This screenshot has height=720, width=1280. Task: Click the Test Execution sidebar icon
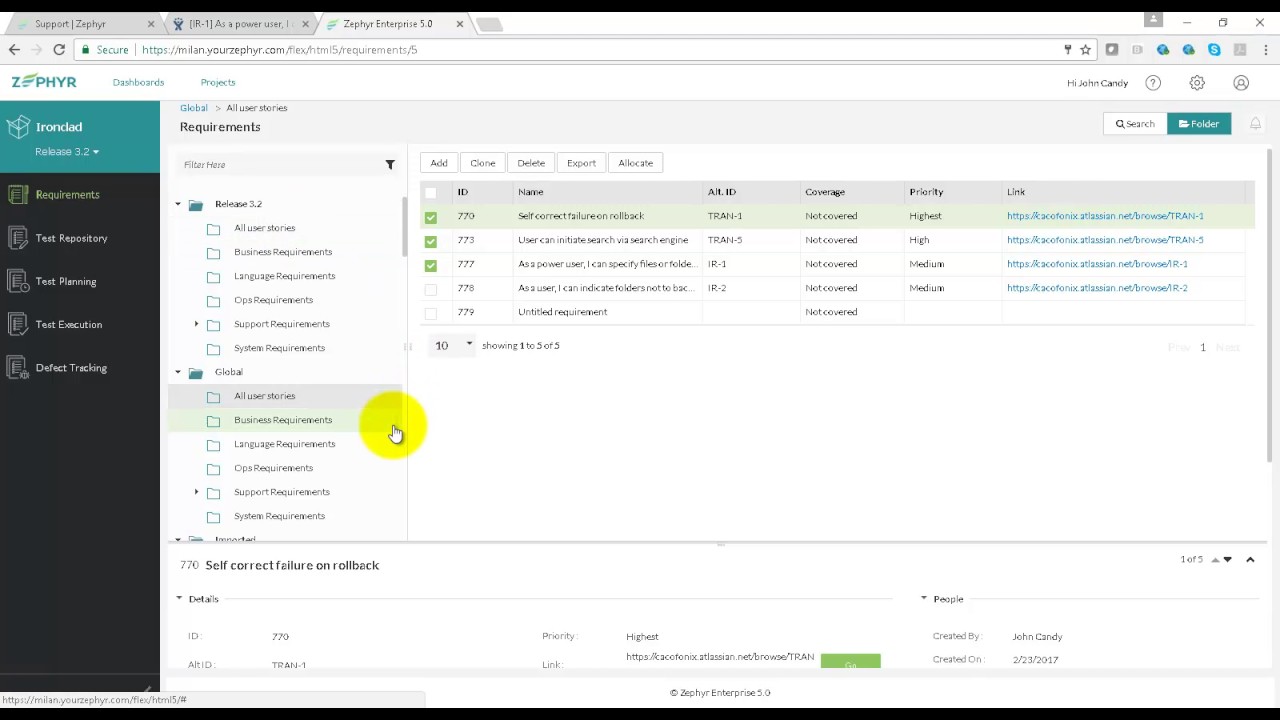17,324
